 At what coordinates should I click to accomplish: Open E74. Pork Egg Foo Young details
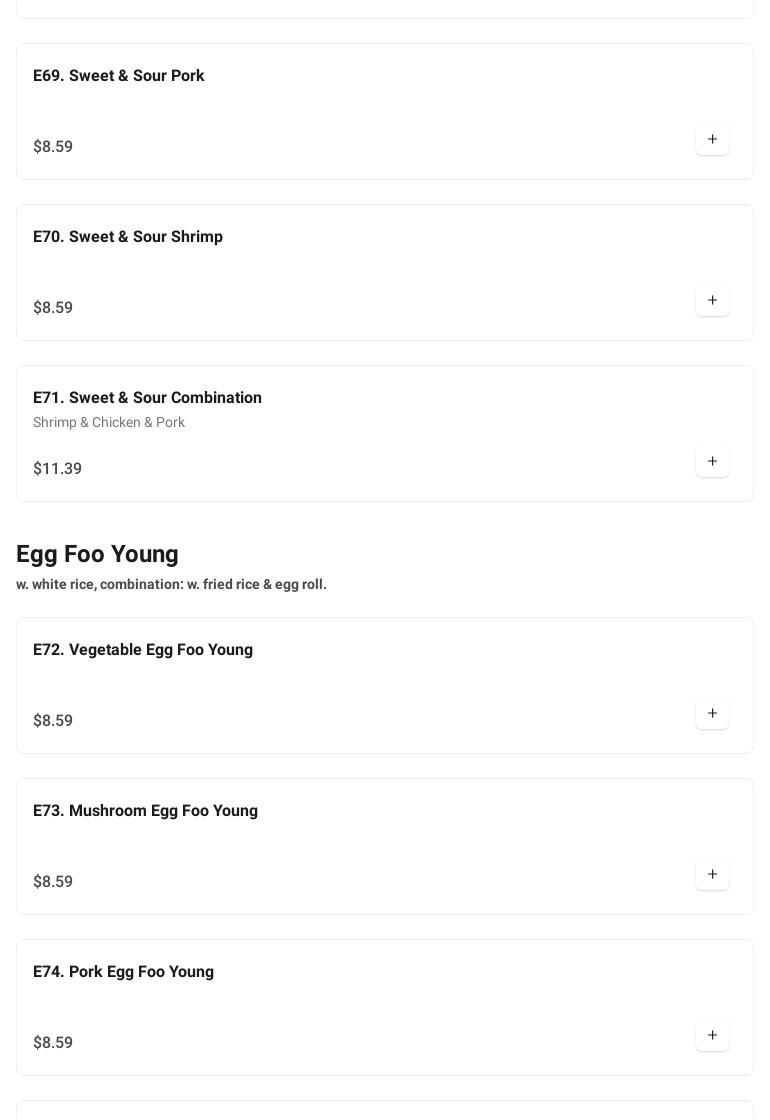click(x=123, y=972)
